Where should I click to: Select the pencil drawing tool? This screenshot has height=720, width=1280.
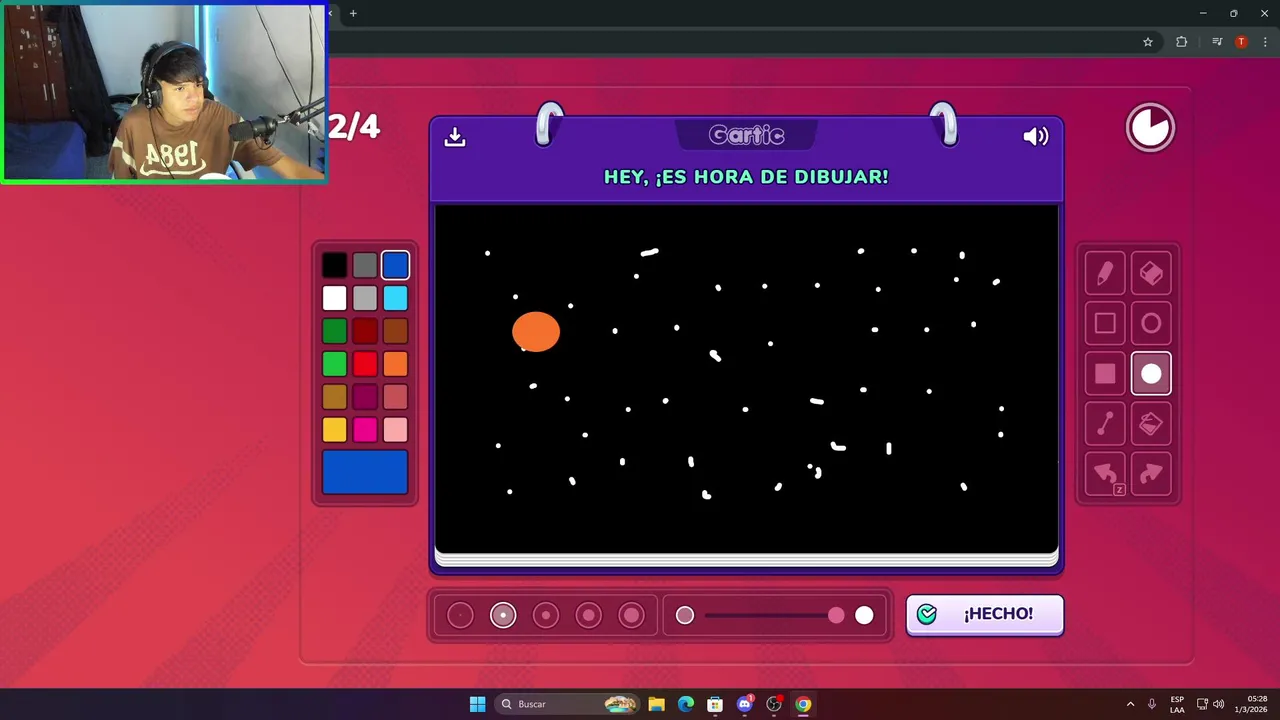click(x=1105, y=273)
